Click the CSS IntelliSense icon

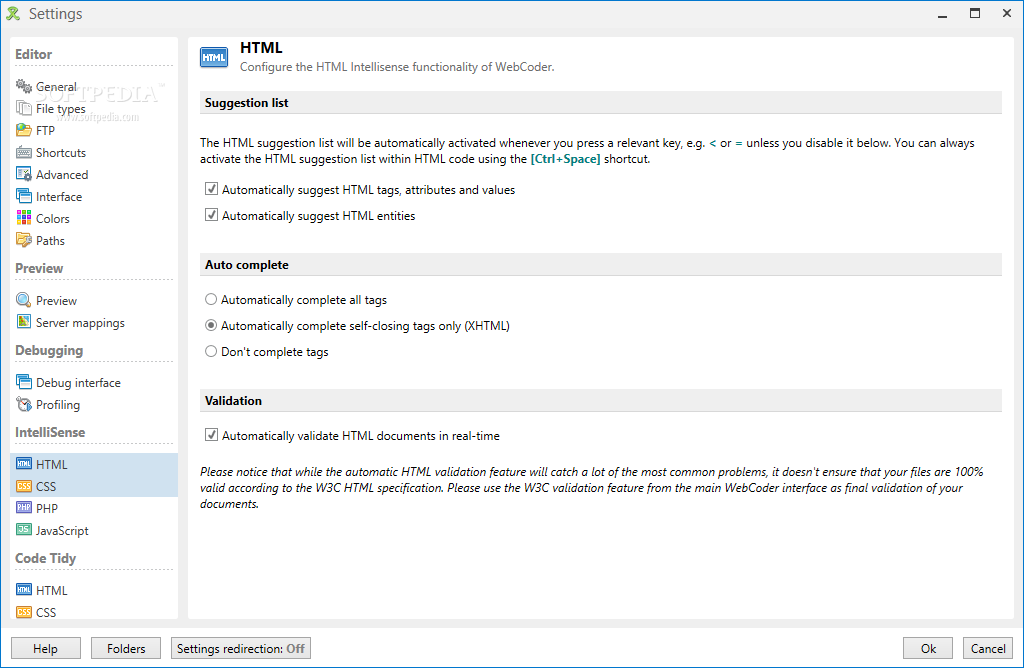(24, 487)
